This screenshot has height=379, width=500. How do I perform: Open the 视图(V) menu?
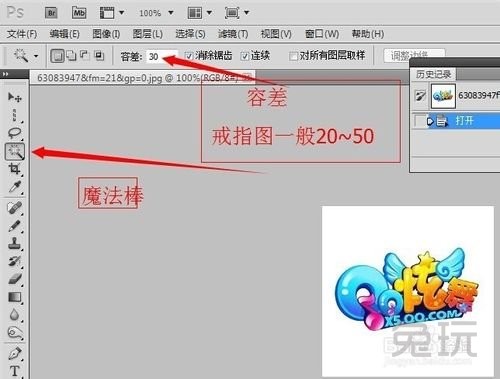pos(276,34)
